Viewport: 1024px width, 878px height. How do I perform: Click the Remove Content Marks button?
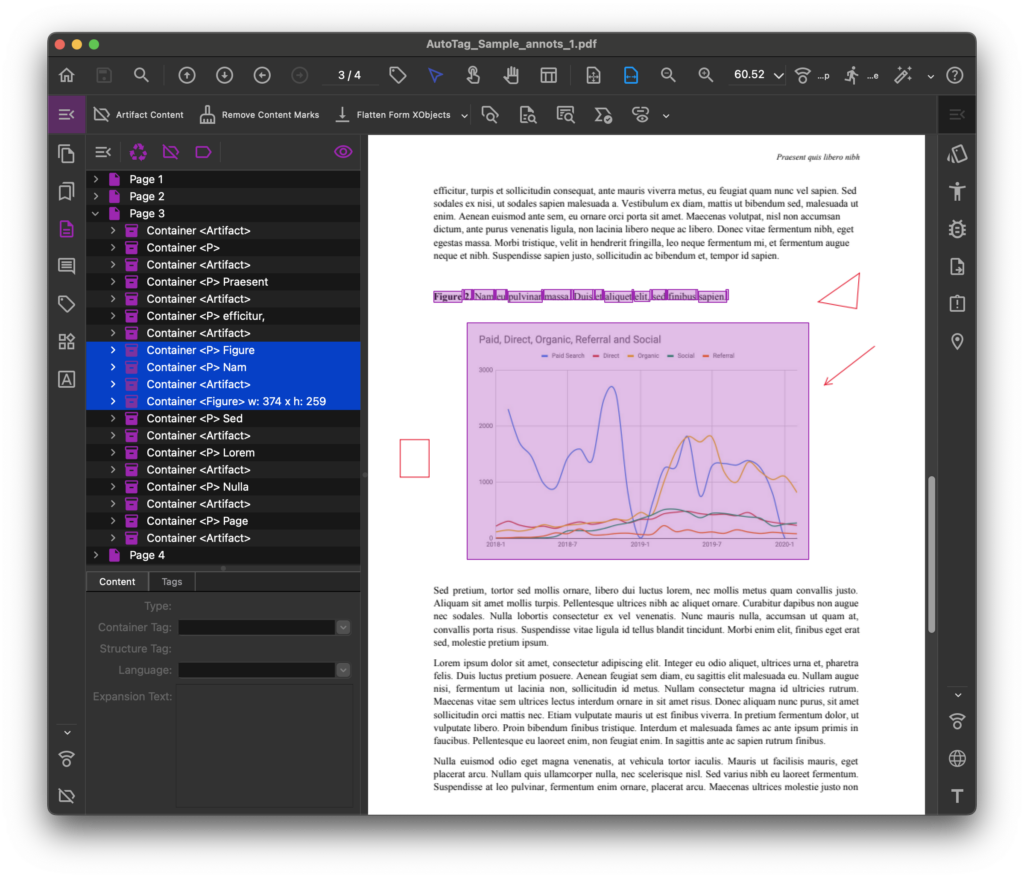(x=260, y=115)
